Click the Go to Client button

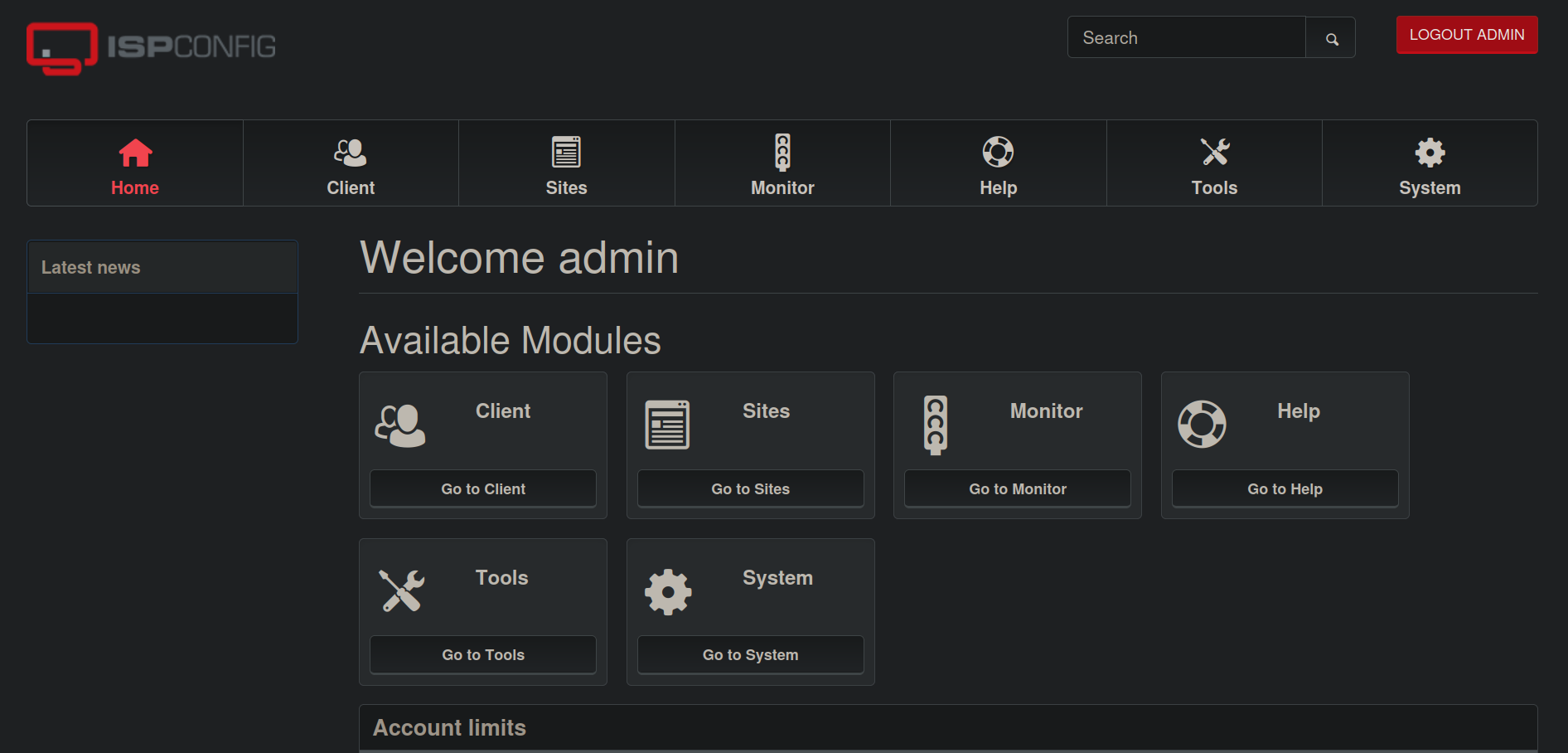tap(483, 489)
